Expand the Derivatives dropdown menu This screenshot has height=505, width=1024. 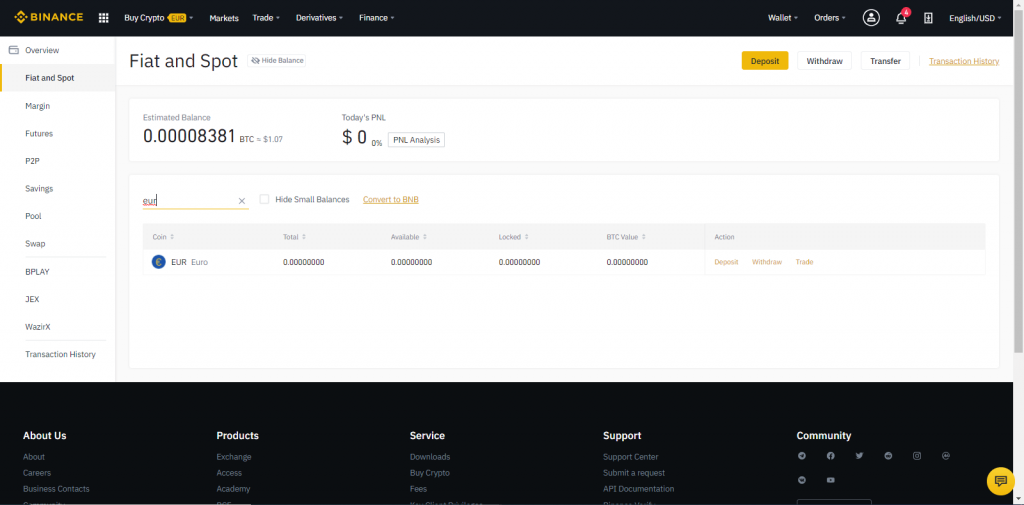[x=320, y=18]
